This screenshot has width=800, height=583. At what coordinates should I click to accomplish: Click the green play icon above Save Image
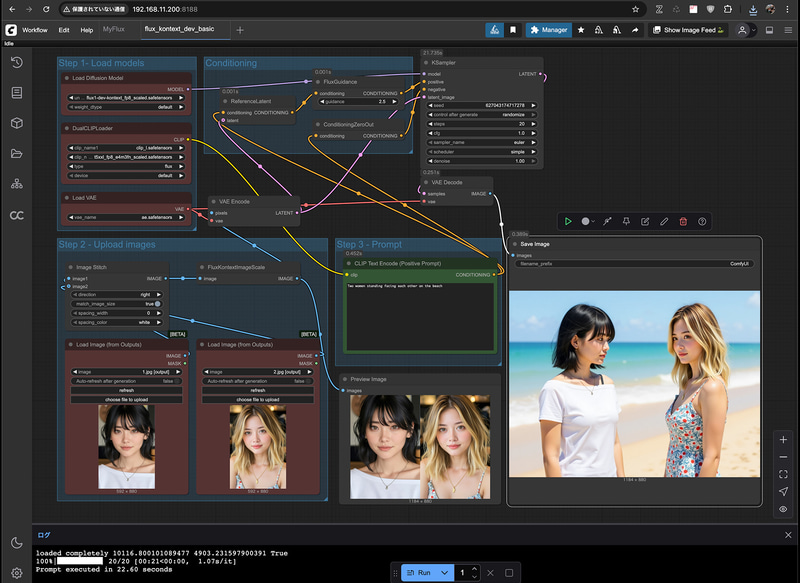tap(568, 221)
